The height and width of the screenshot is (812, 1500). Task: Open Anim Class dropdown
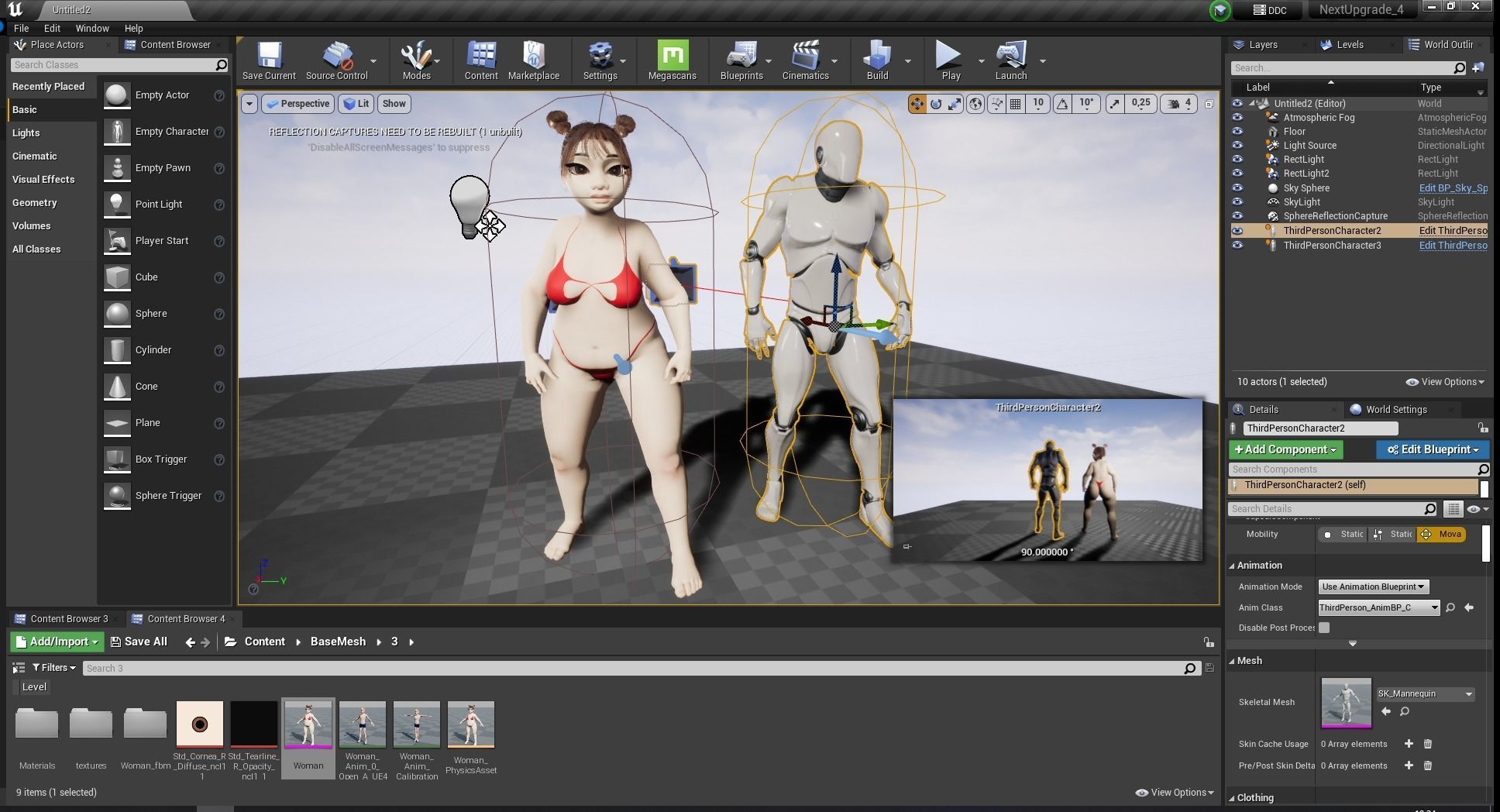click(x=1379, y=607)
